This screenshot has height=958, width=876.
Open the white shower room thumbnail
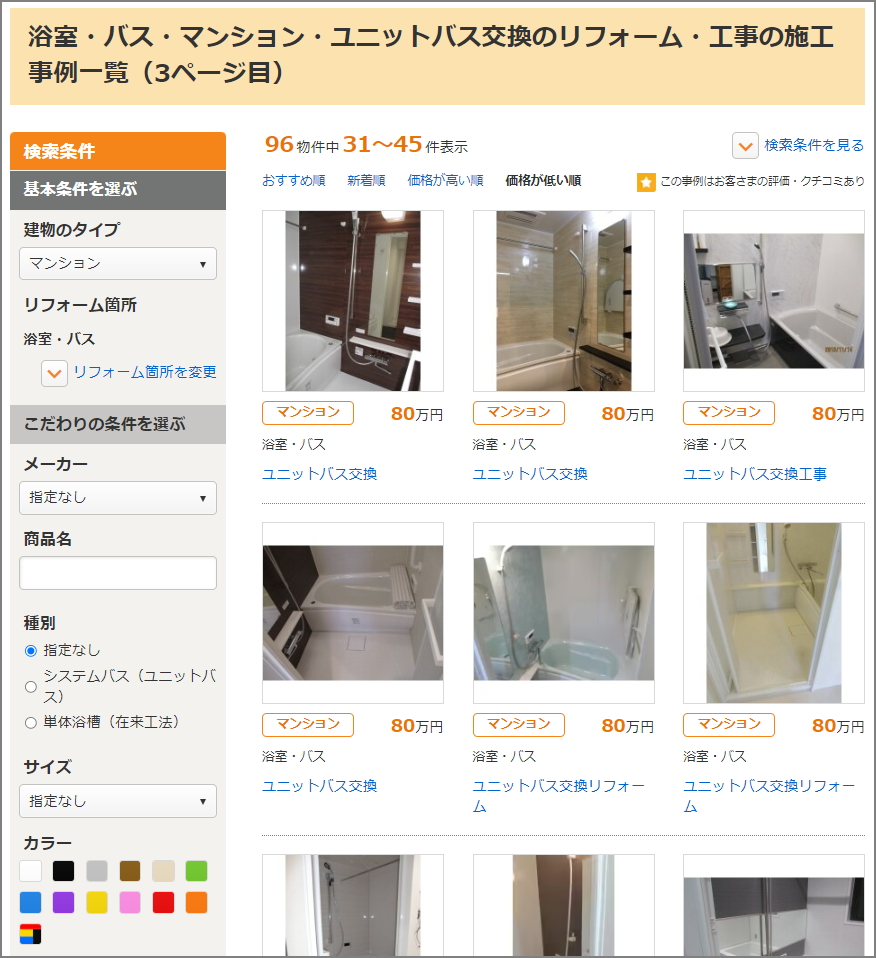coord(774,613)
